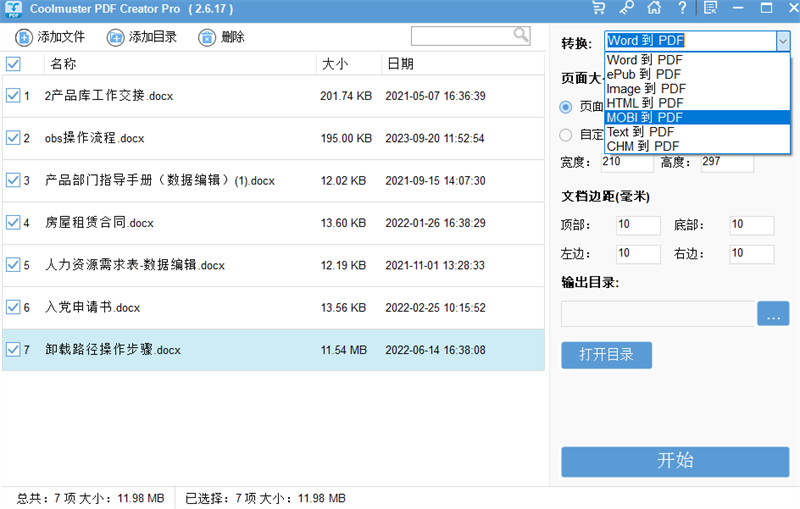
Task: Open the shopping cart purchase icon
Action: click(598, 8)
